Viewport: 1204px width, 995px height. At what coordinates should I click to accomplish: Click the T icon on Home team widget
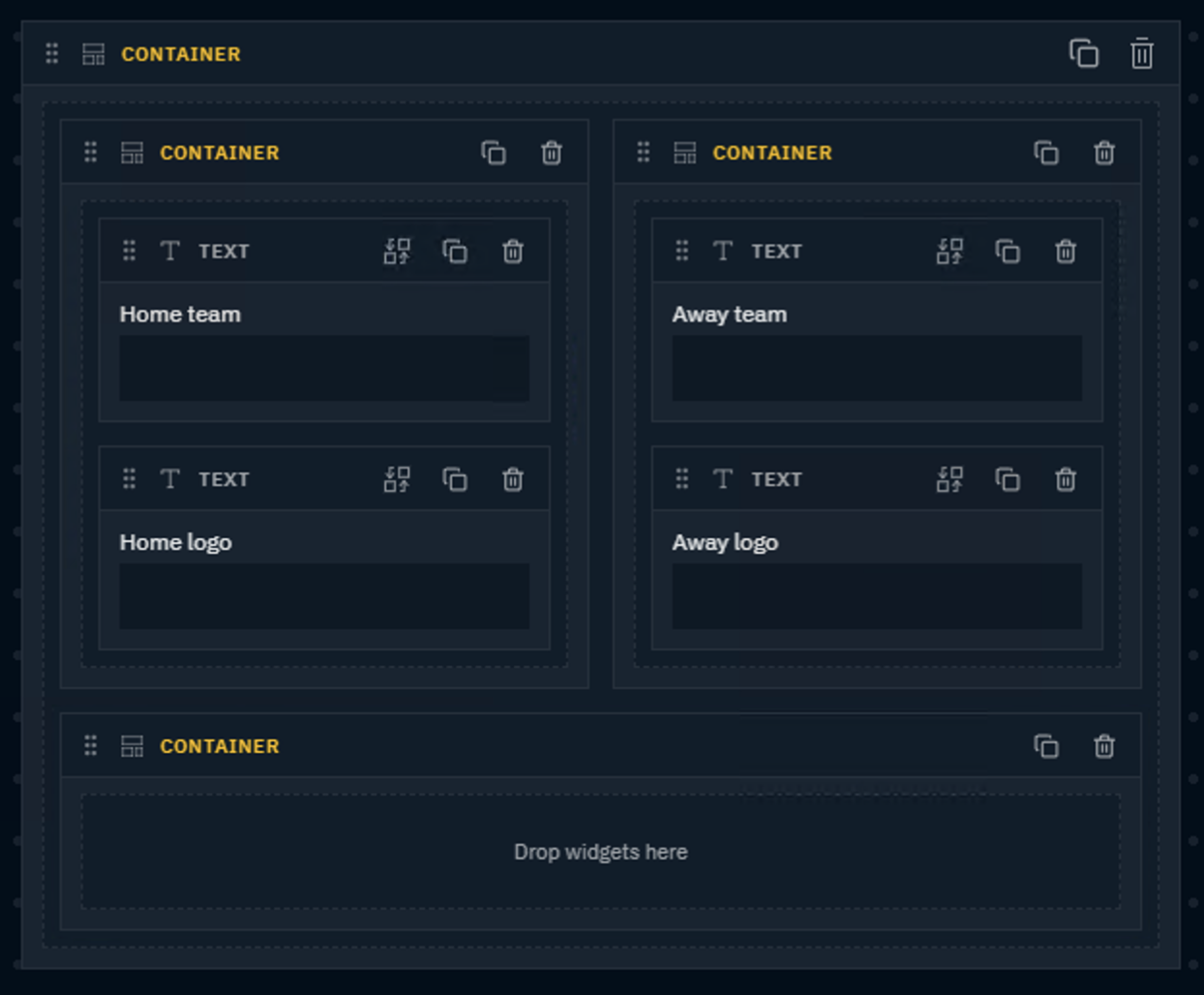[170, 251]
